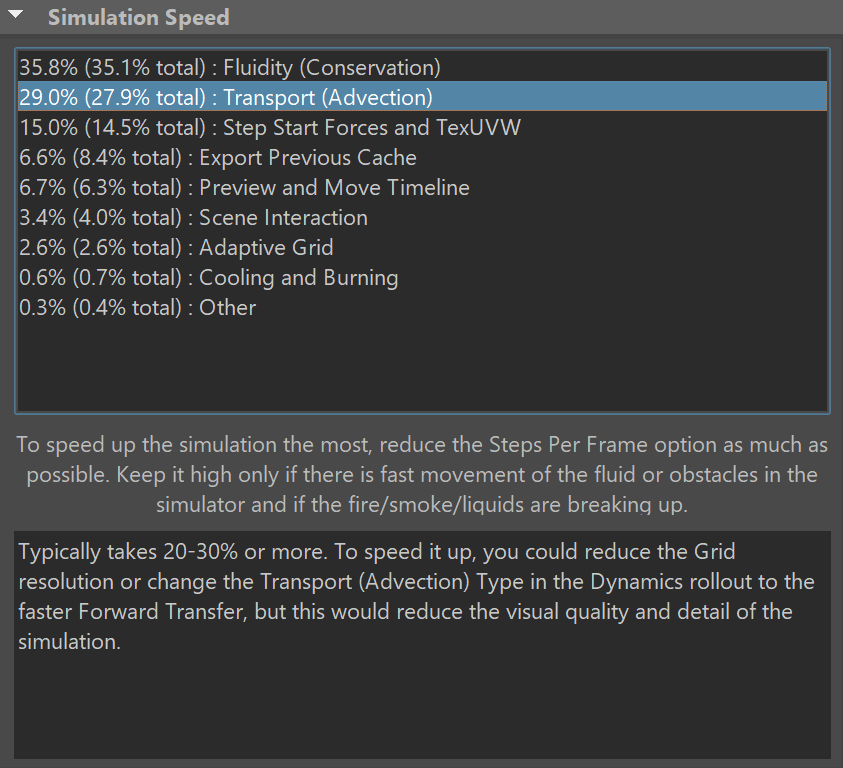
Task: Select Preview and Move Timeline entry
Action: click(423, 188)
